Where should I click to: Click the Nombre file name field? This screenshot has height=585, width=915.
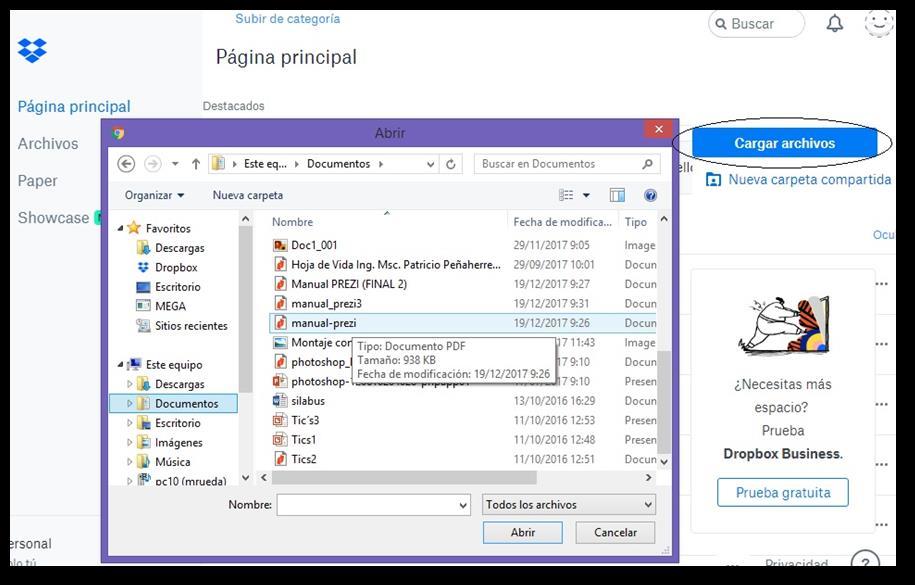pyautogui.click(x=373, y=505)
